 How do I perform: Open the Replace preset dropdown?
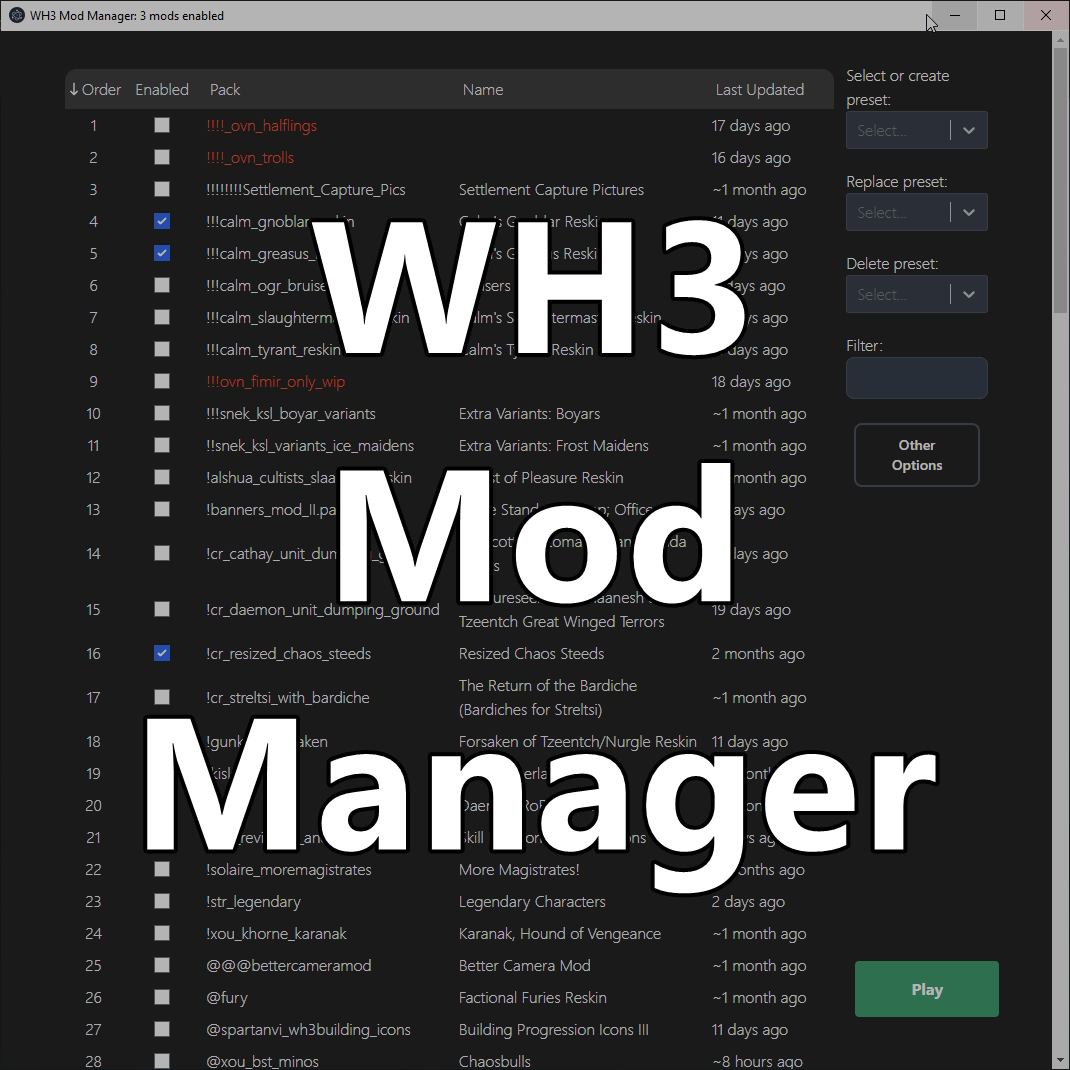coord(916,212)
